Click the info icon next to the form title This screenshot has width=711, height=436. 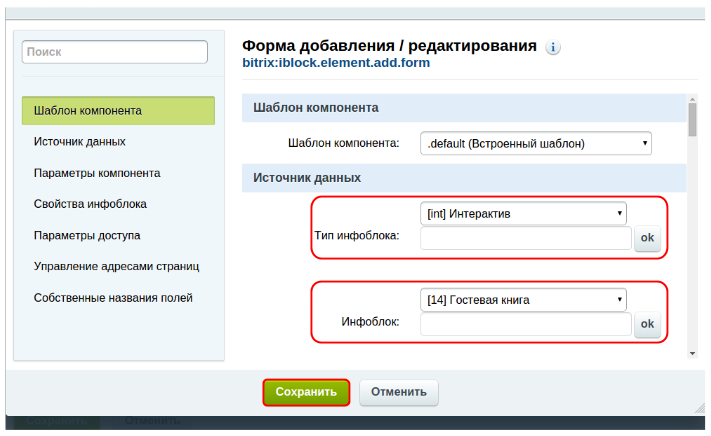pyautogui.click(x=553, y=47)
